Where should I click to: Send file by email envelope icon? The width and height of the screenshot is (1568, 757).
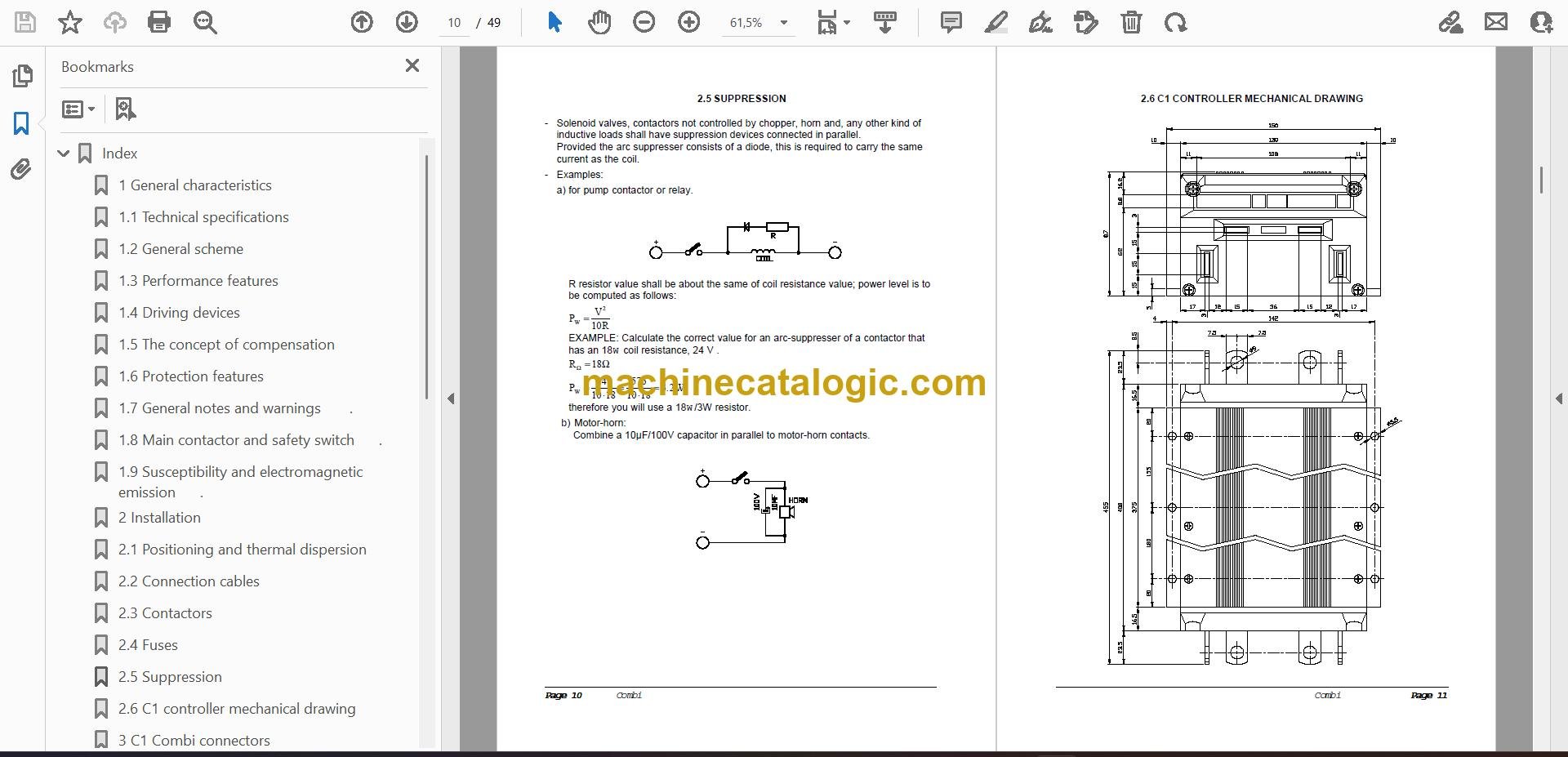coord(1496,22)
